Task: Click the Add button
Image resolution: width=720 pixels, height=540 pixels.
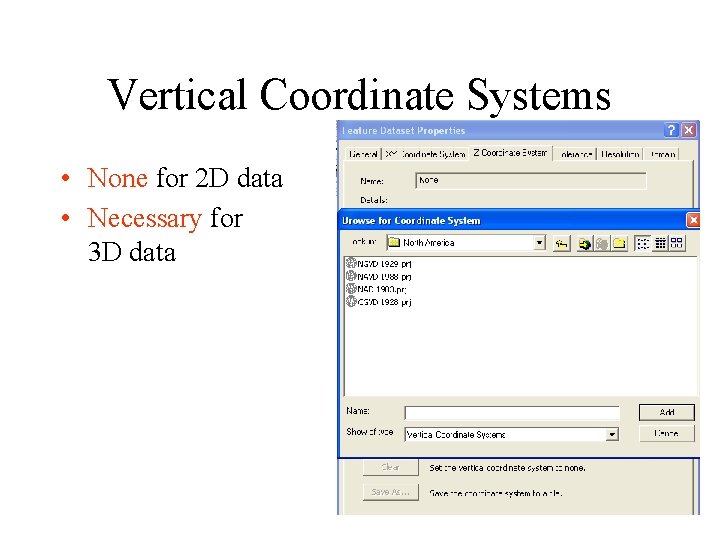Action: 667,412
